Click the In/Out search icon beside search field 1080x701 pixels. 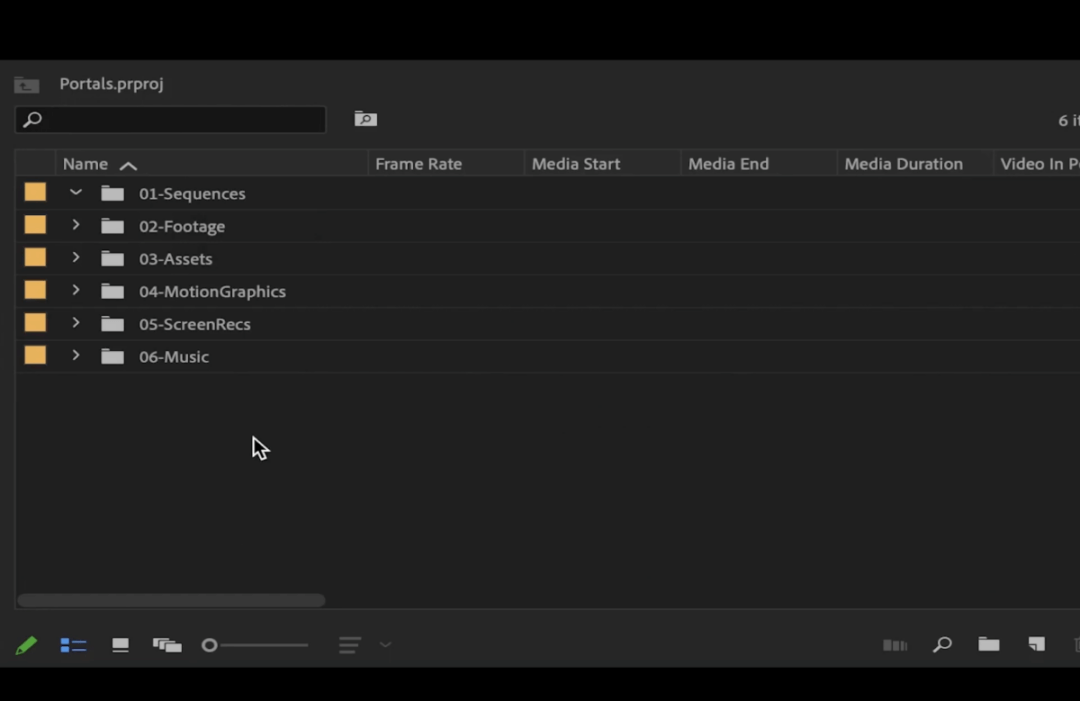(365, 118)
